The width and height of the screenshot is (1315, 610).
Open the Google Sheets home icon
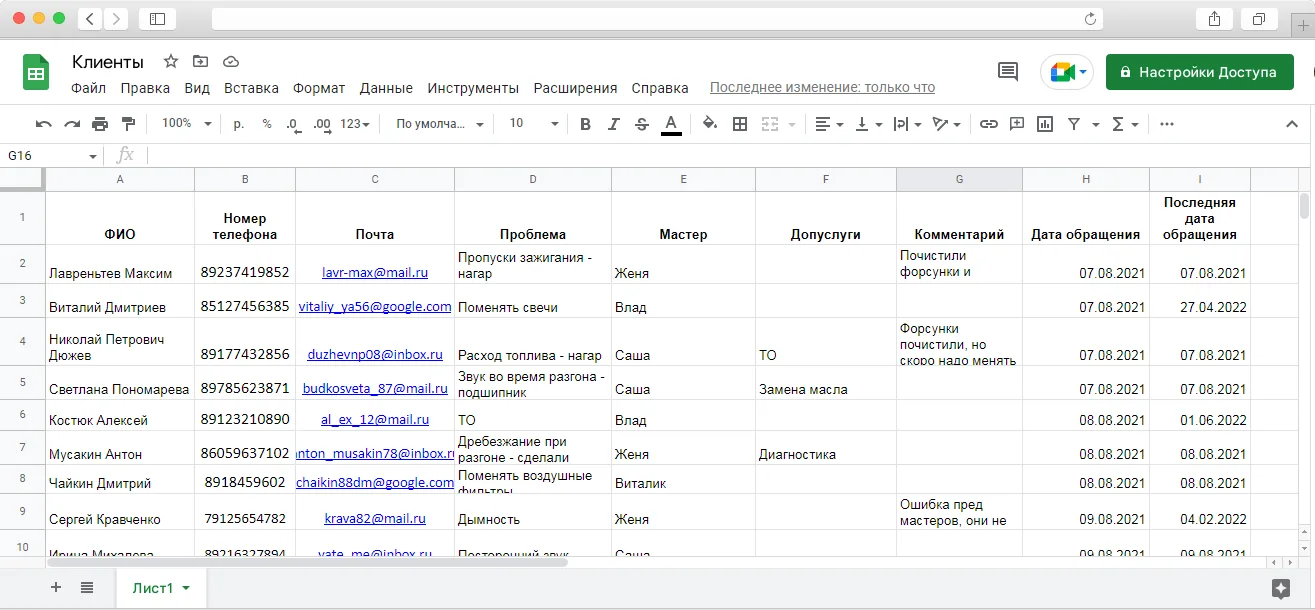point(36,73)
